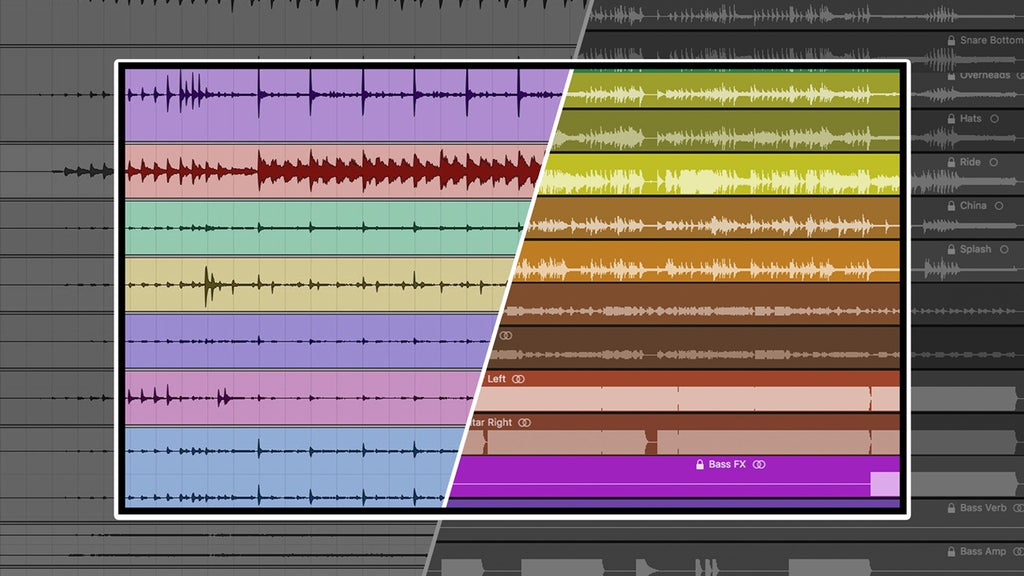Click the loop icon next to Left region name
1024x576 pixels.
[518, 379]
